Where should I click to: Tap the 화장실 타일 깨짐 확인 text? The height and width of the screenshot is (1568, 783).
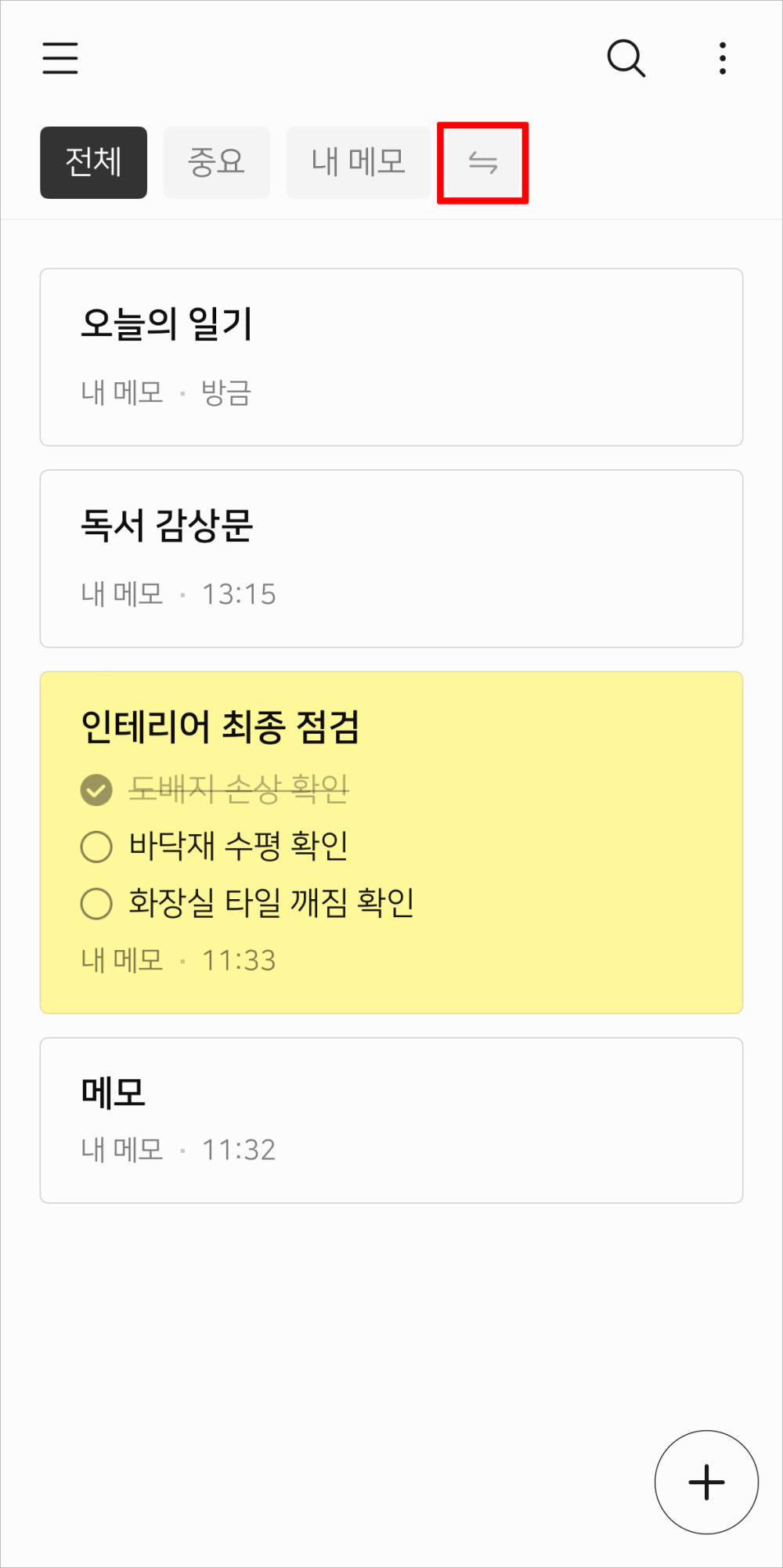click(272, 903)
